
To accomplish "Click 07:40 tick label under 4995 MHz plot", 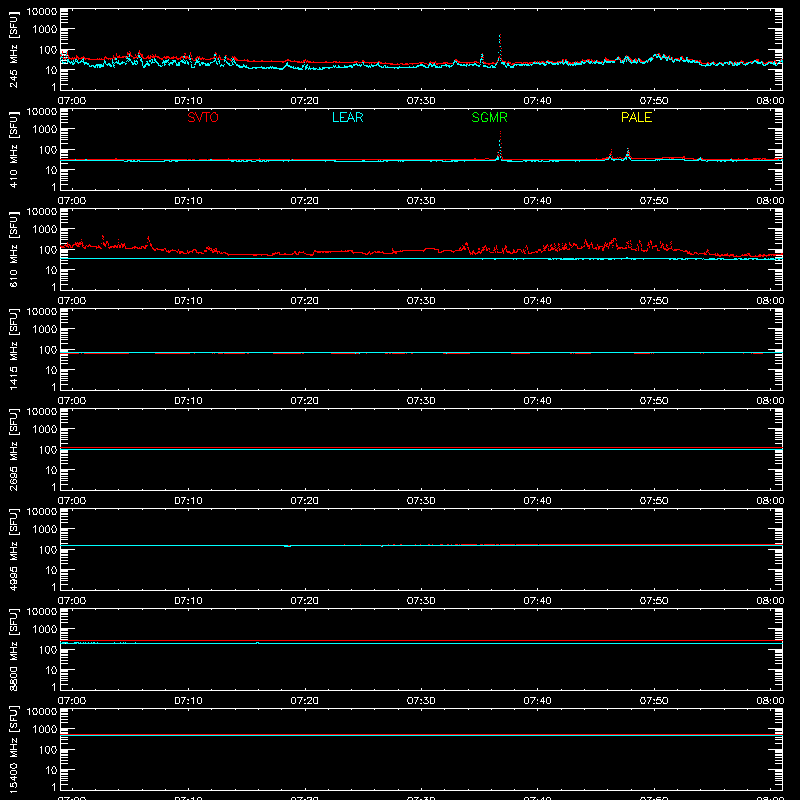I will (537, 601).
